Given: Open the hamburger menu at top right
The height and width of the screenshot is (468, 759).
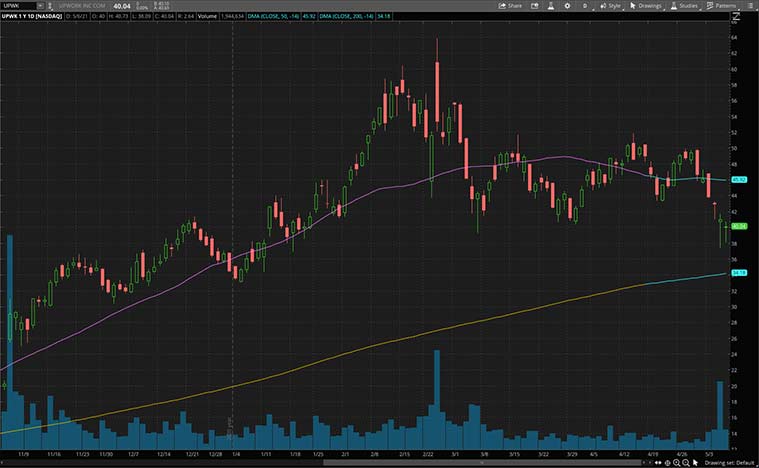Looking at the screenshot, I should (751, 5).
